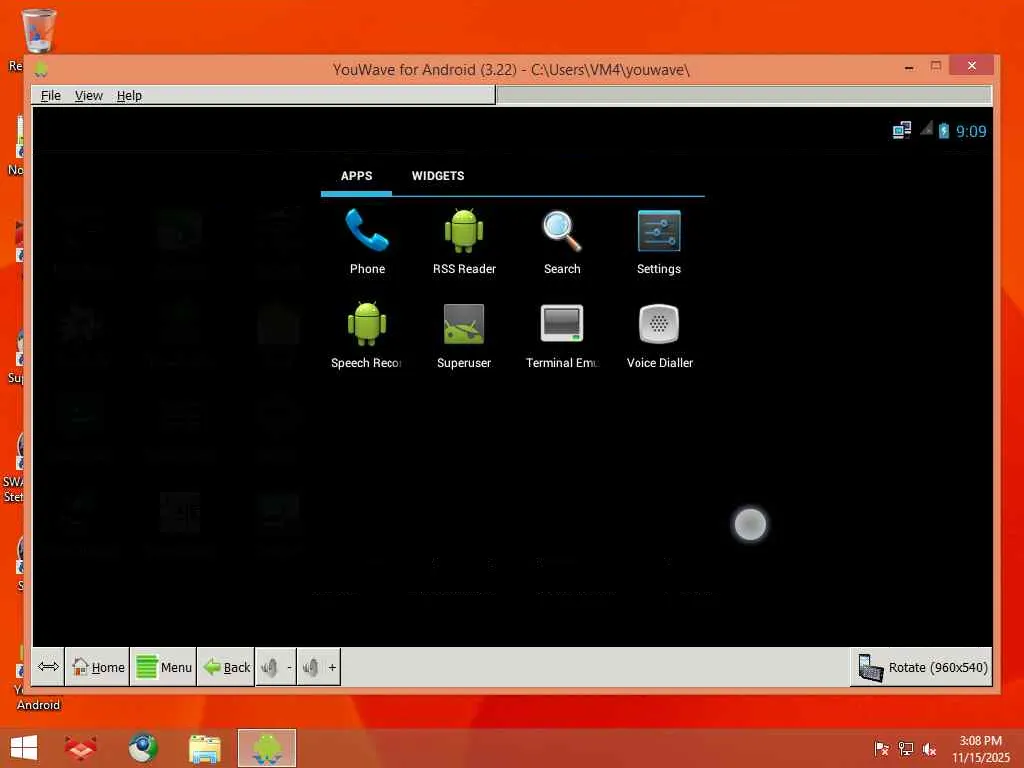Click the Action Center flag tray icon
Image resolution: width=1024 pixels, height=768 pixels.
881,748
